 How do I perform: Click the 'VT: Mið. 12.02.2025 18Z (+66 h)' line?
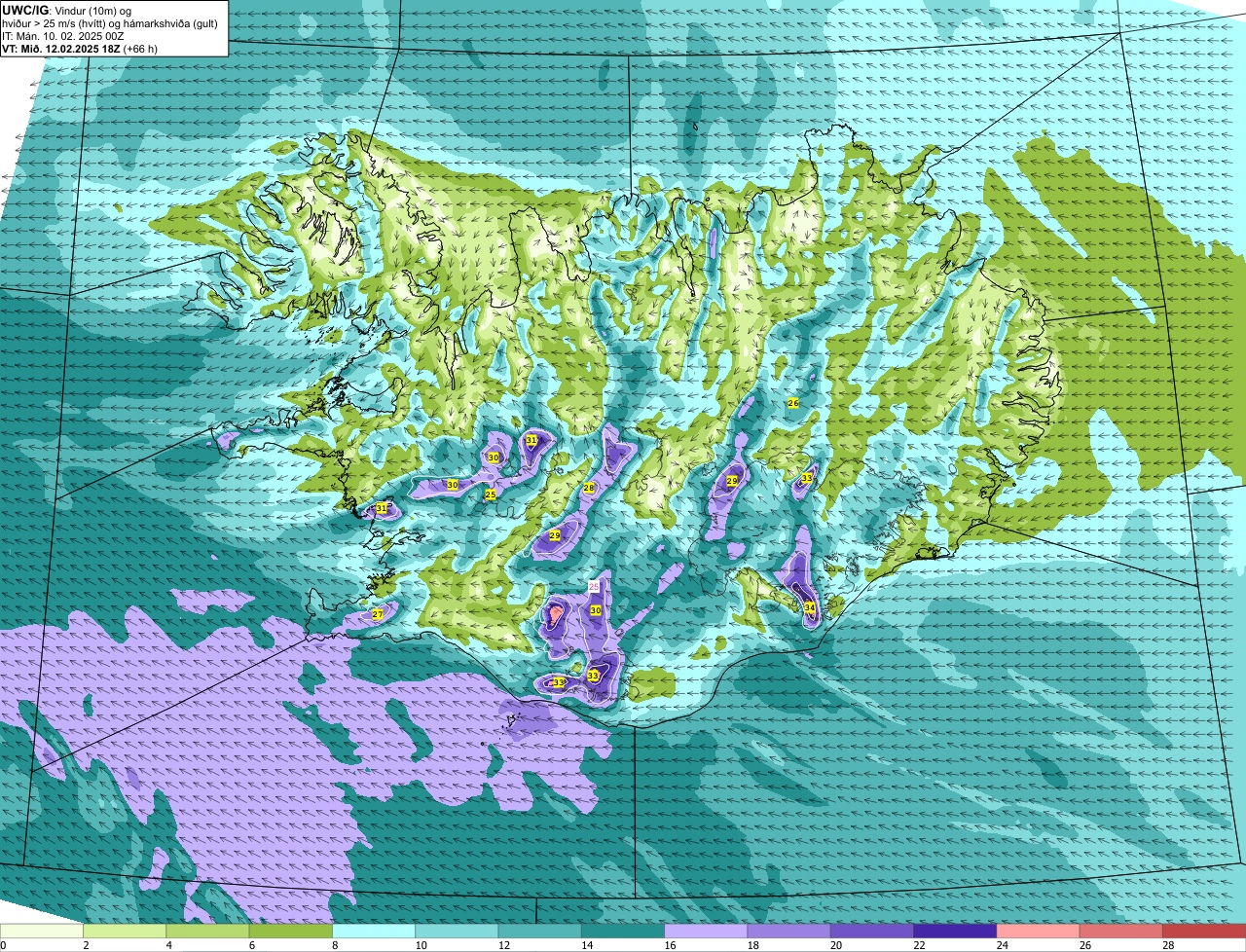(80, 48)
